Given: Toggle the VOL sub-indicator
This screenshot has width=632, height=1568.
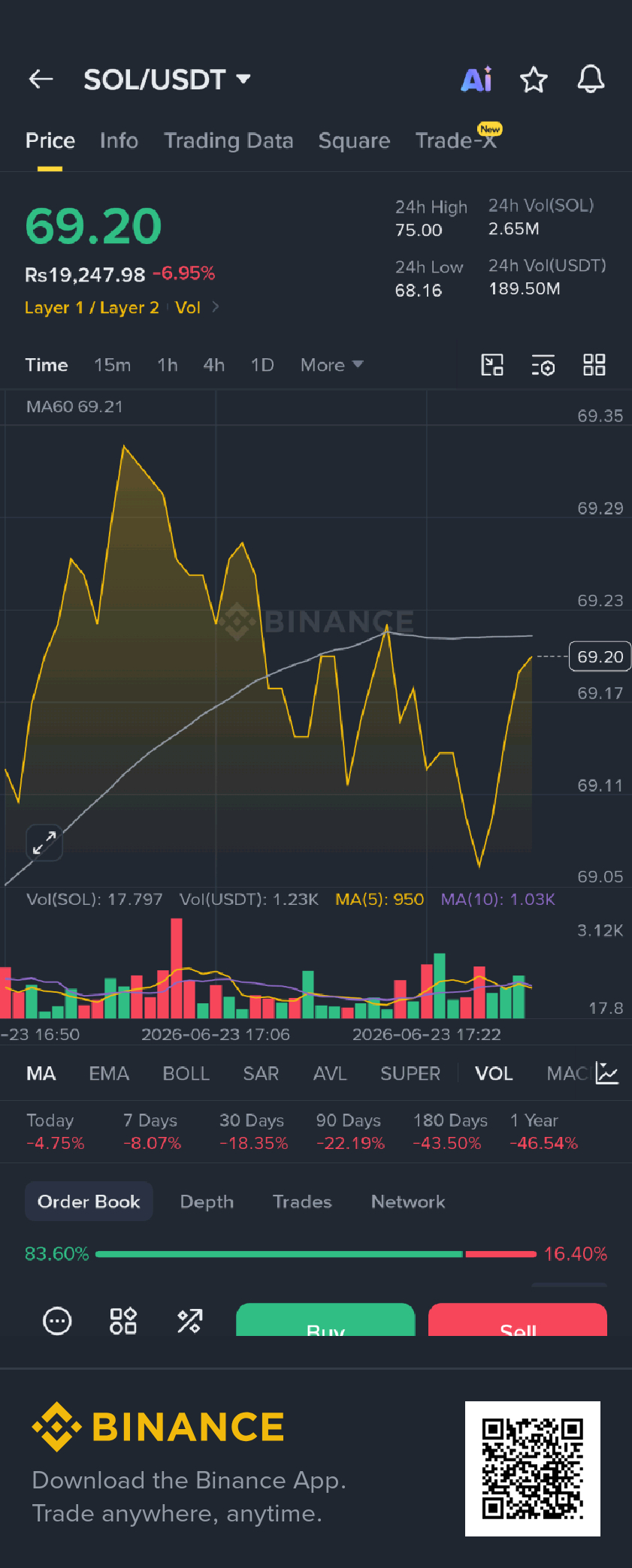Looking at the screenshot, I should [x=494, y=1074].
